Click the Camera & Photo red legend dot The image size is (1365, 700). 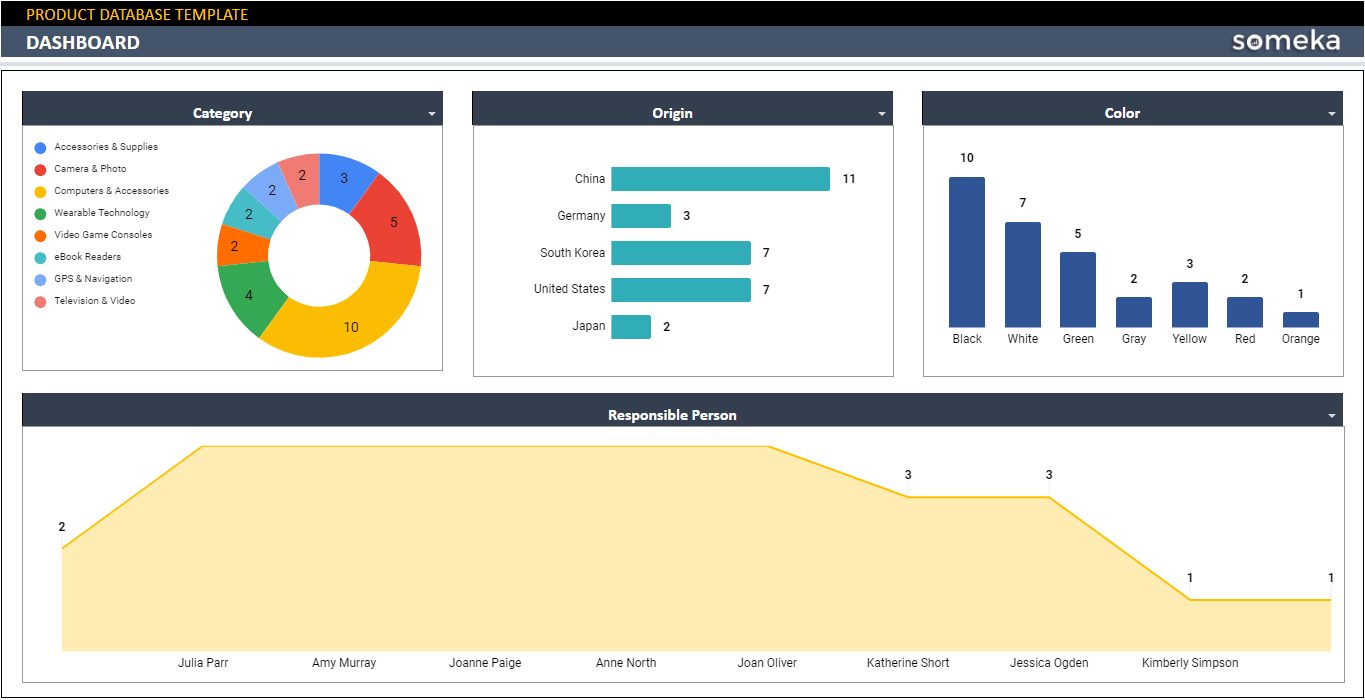pos(40,169)
